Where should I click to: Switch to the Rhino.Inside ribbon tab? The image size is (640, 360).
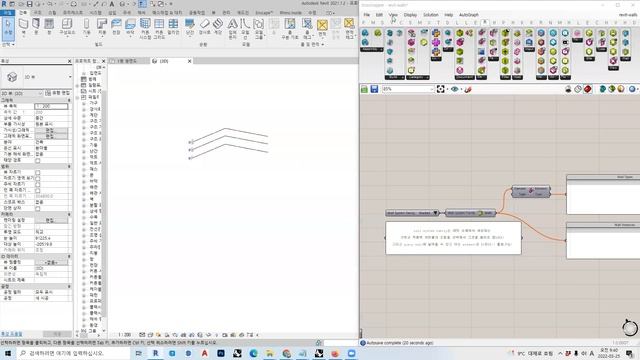point(291,13)
